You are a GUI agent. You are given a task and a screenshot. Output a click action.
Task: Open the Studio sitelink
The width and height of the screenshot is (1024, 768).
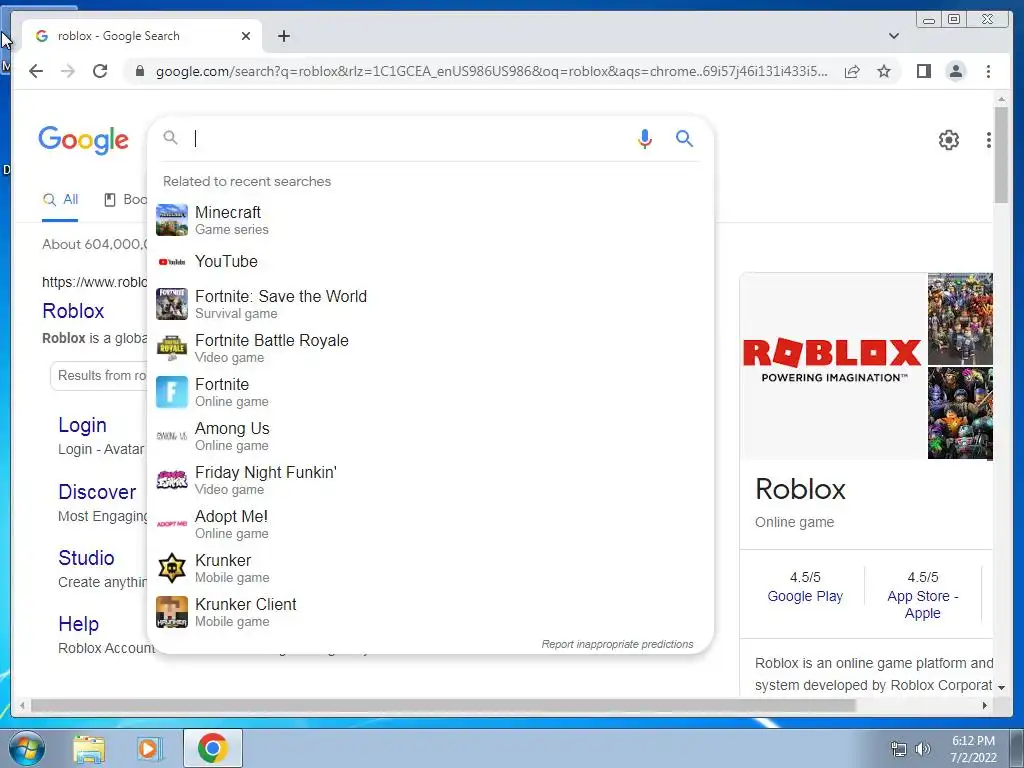86,558
